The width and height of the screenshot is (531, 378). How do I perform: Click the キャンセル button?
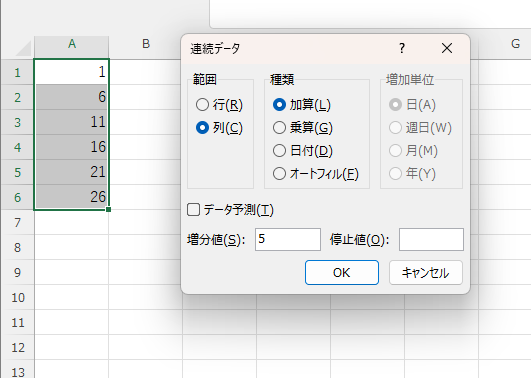[x=426, y=273]
